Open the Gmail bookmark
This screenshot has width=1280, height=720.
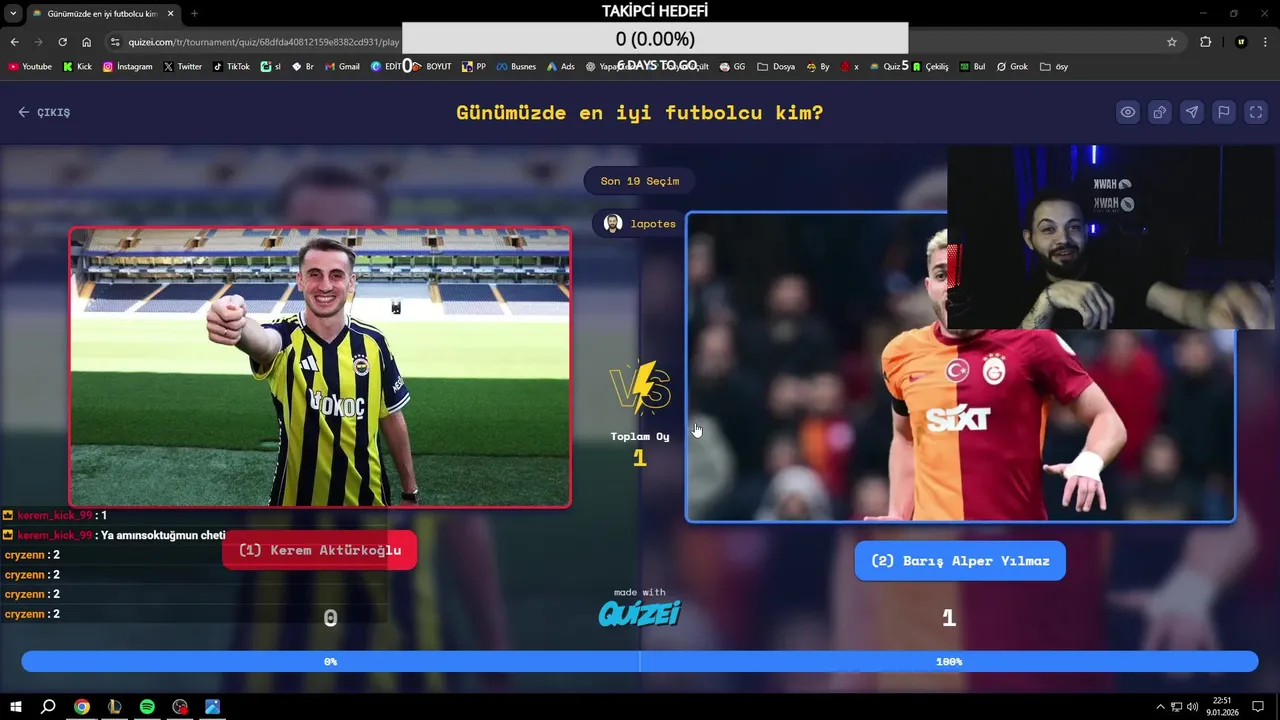click(x=342, y=67)
